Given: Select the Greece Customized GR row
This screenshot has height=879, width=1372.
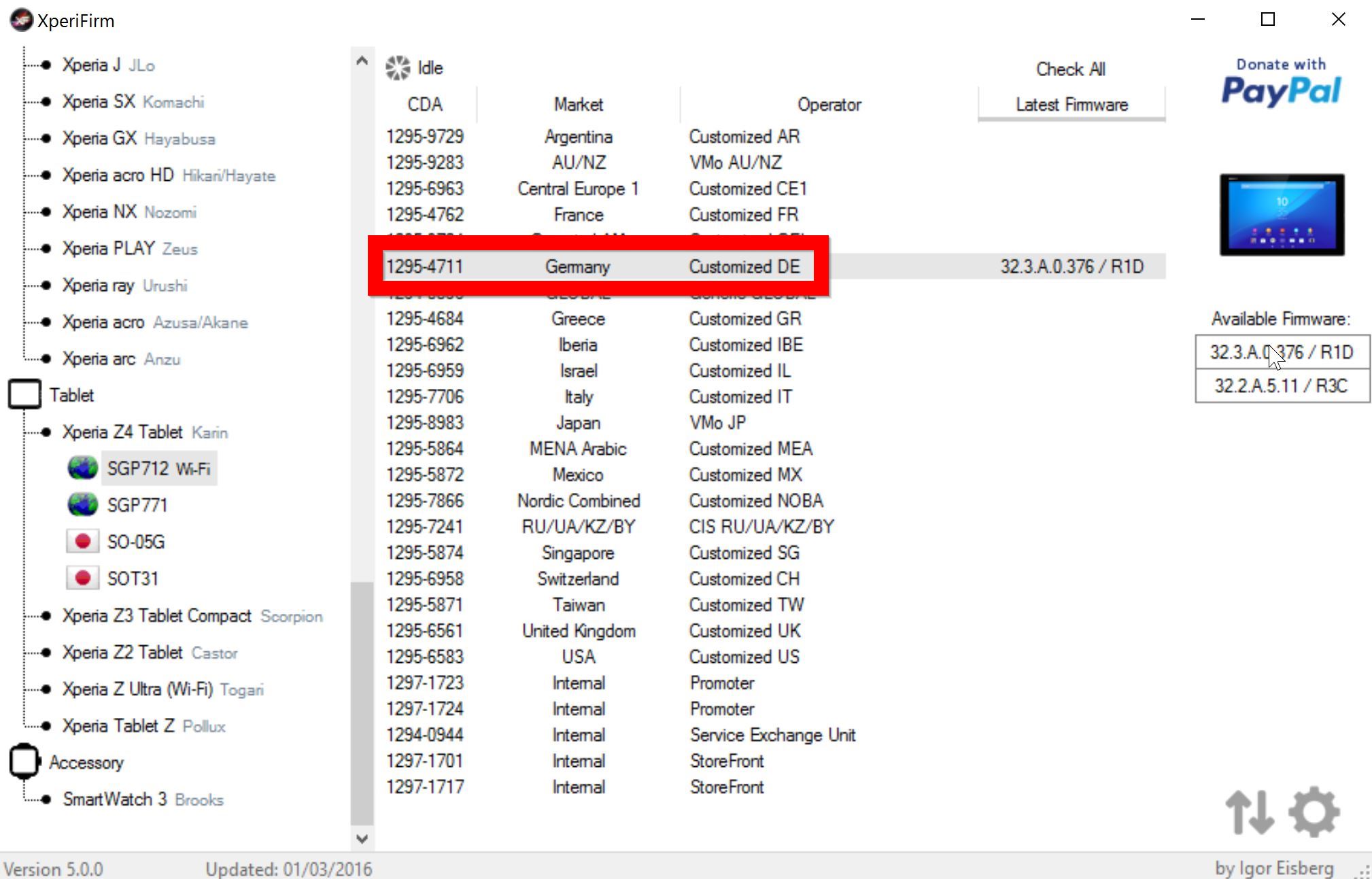Looking at the screenshot, I should click(773, 319).
